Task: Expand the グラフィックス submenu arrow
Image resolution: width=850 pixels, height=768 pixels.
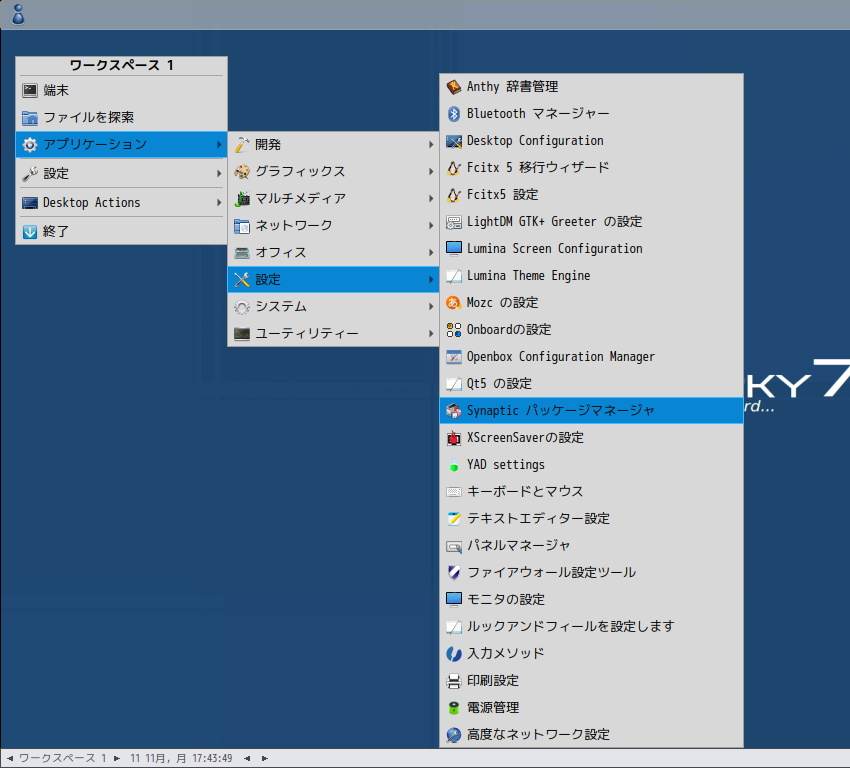Action: click(x=431, y=172)
